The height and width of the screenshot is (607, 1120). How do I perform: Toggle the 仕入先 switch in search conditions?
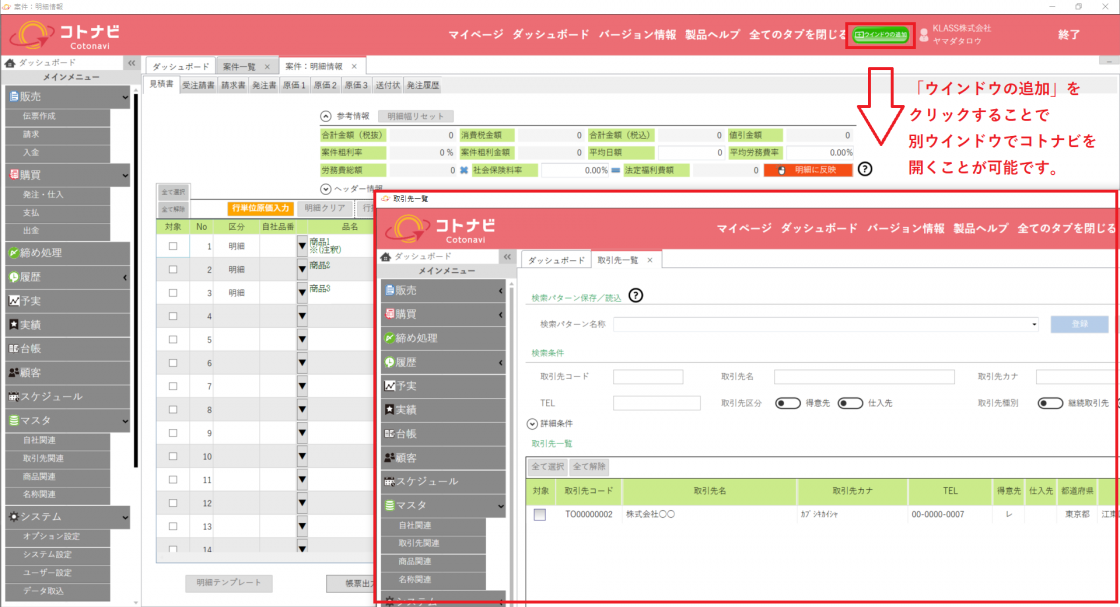[850, 403]
